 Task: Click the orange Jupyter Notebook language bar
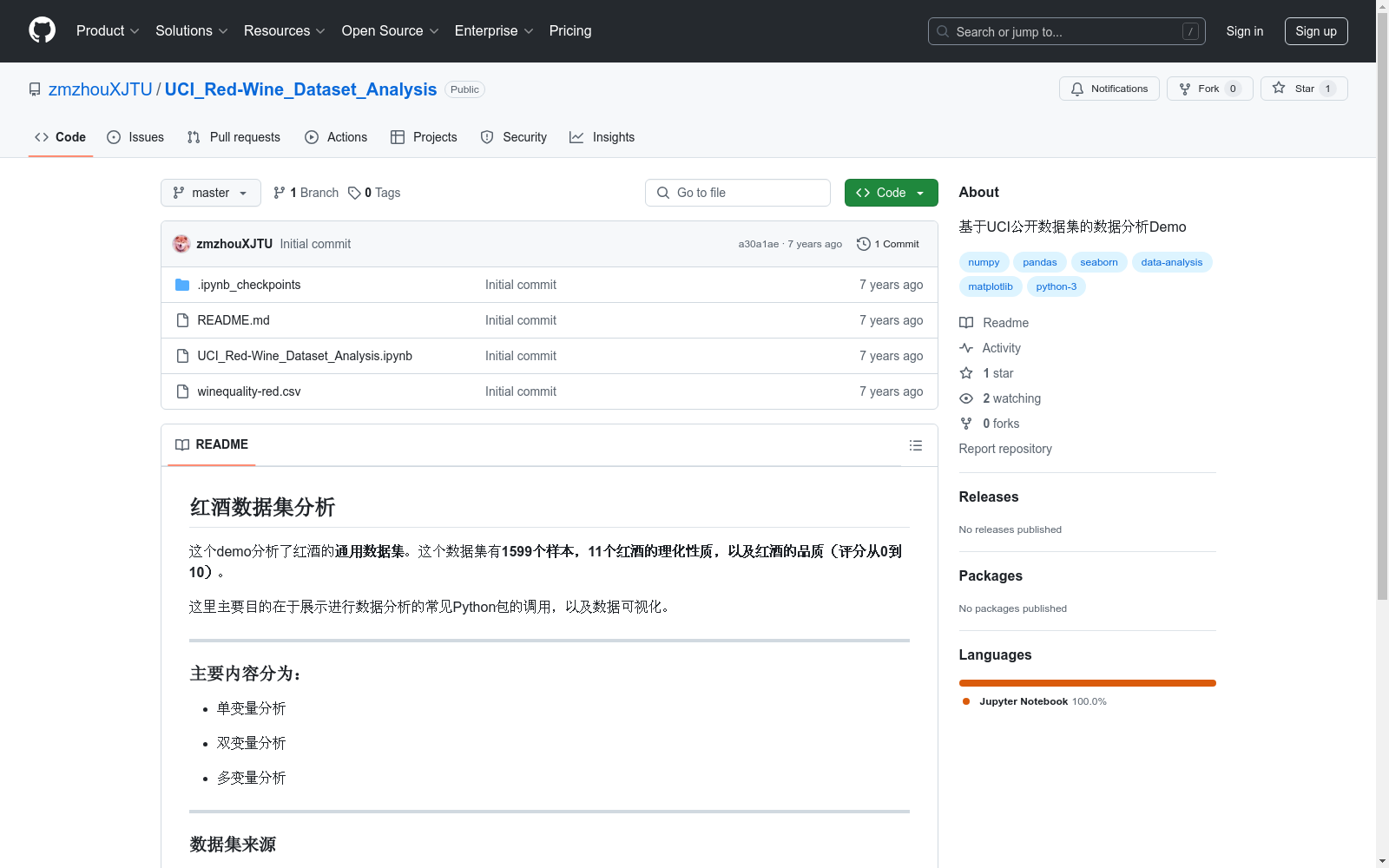(x=1088, y=683)
